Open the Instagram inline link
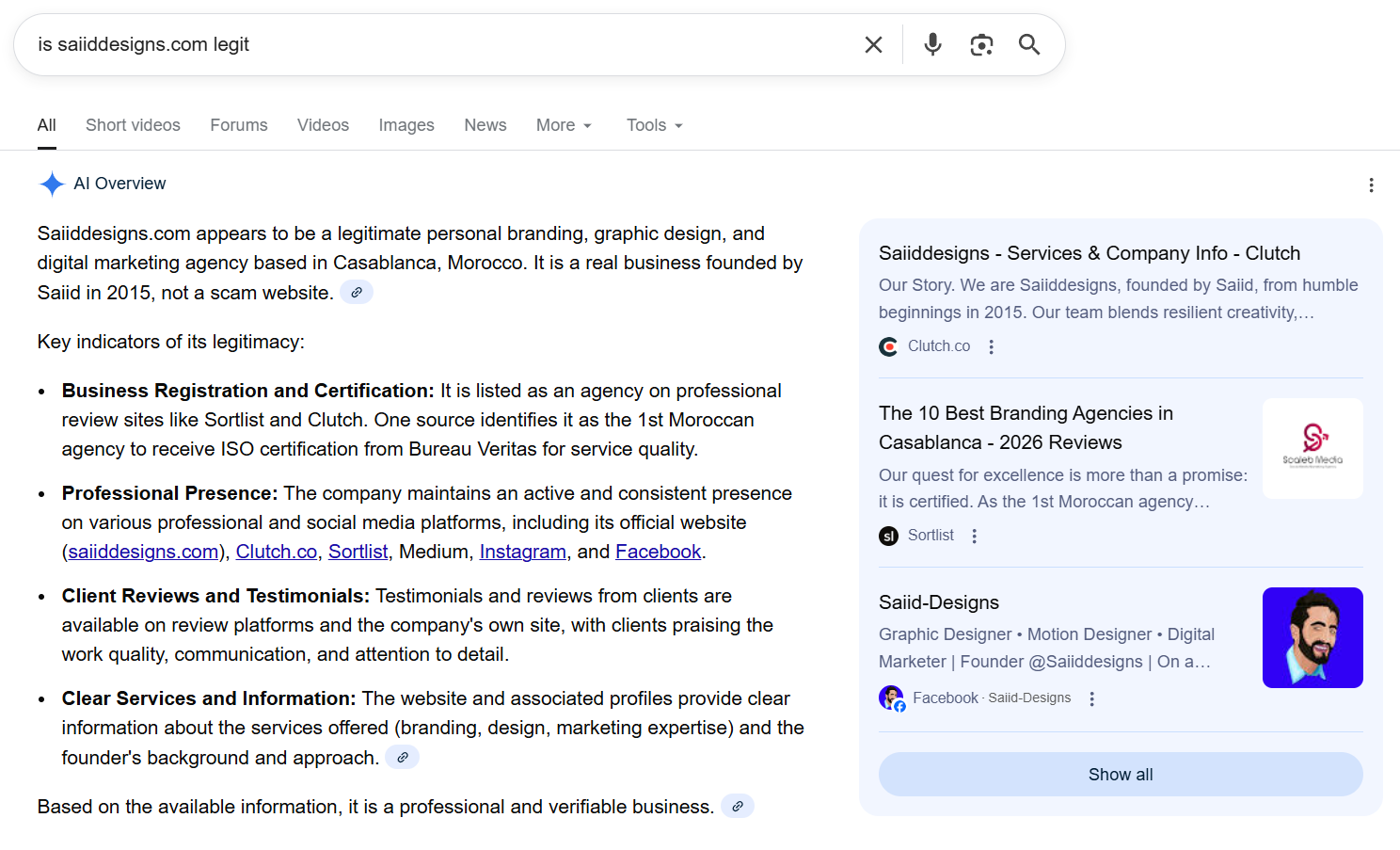The width and height of the screenshot is (1400, 850). click(x=523, y=552)
